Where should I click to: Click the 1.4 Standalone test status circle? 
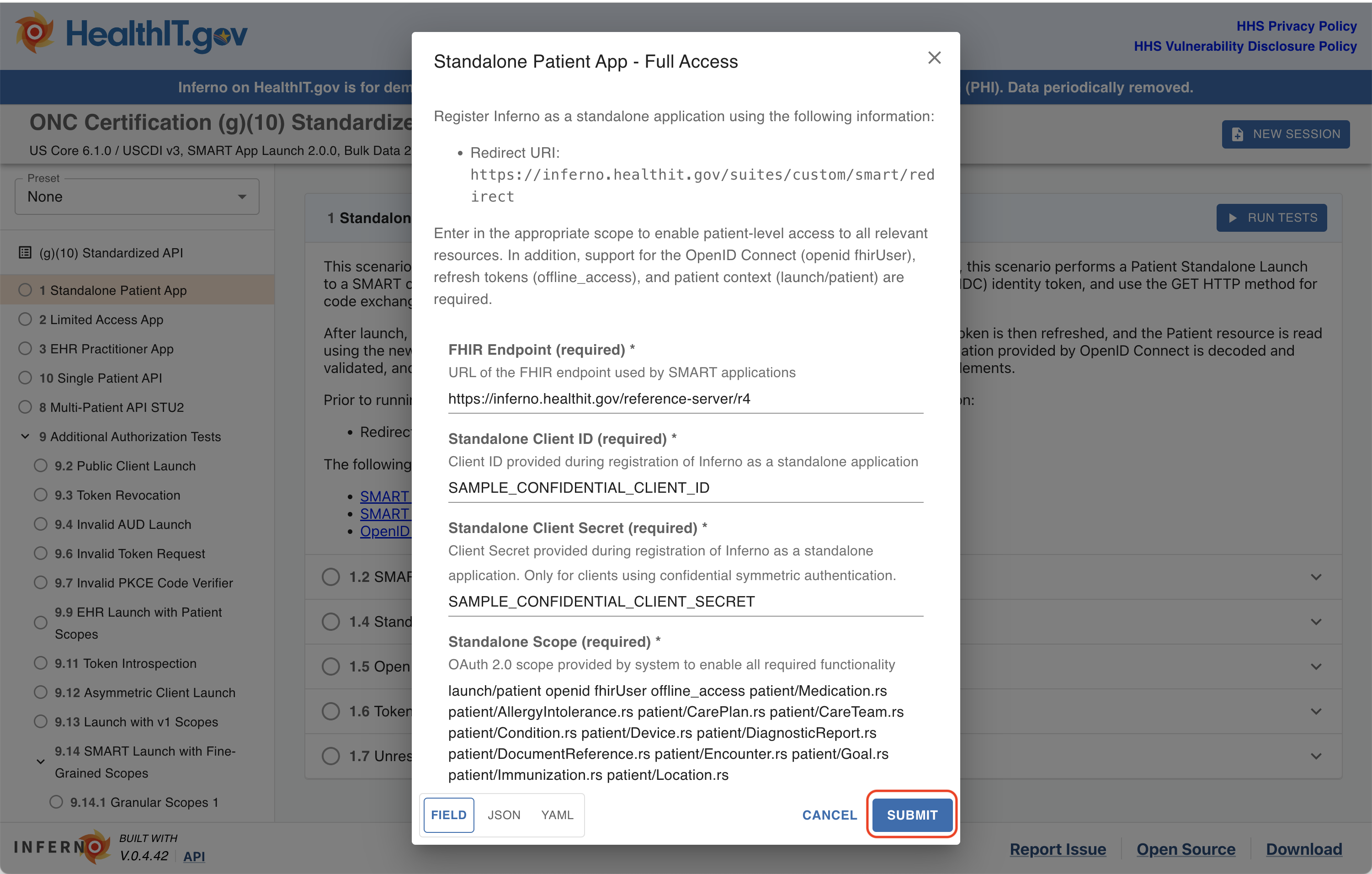point(330,622)
